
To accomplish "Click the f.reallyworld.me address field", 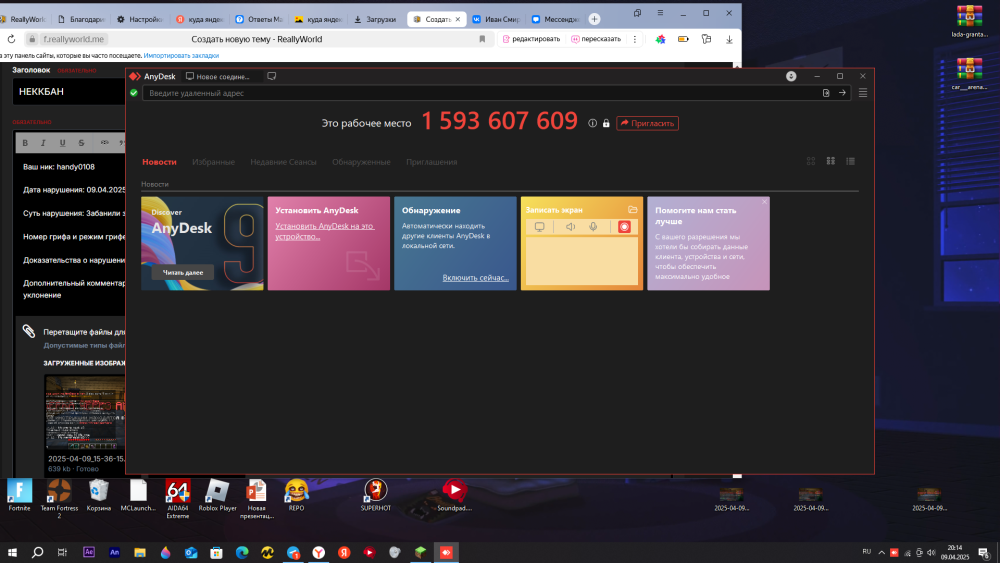I will (x=73, y=39).
